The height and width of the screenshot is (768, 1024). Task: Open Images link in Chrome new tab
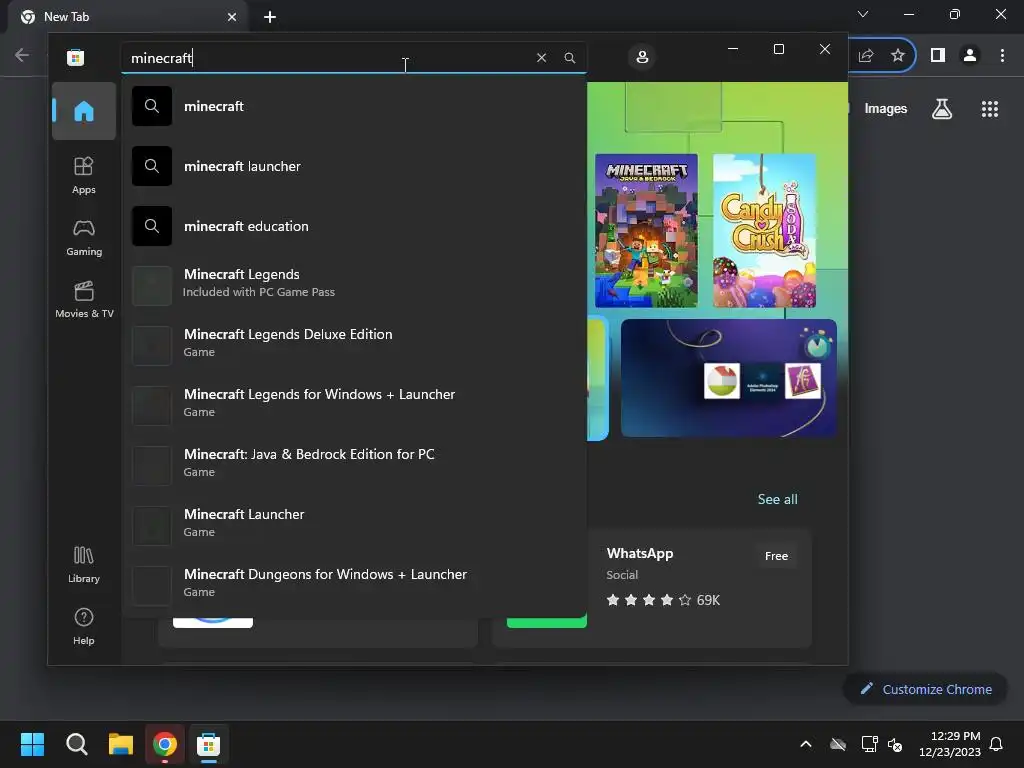[886, 108]
